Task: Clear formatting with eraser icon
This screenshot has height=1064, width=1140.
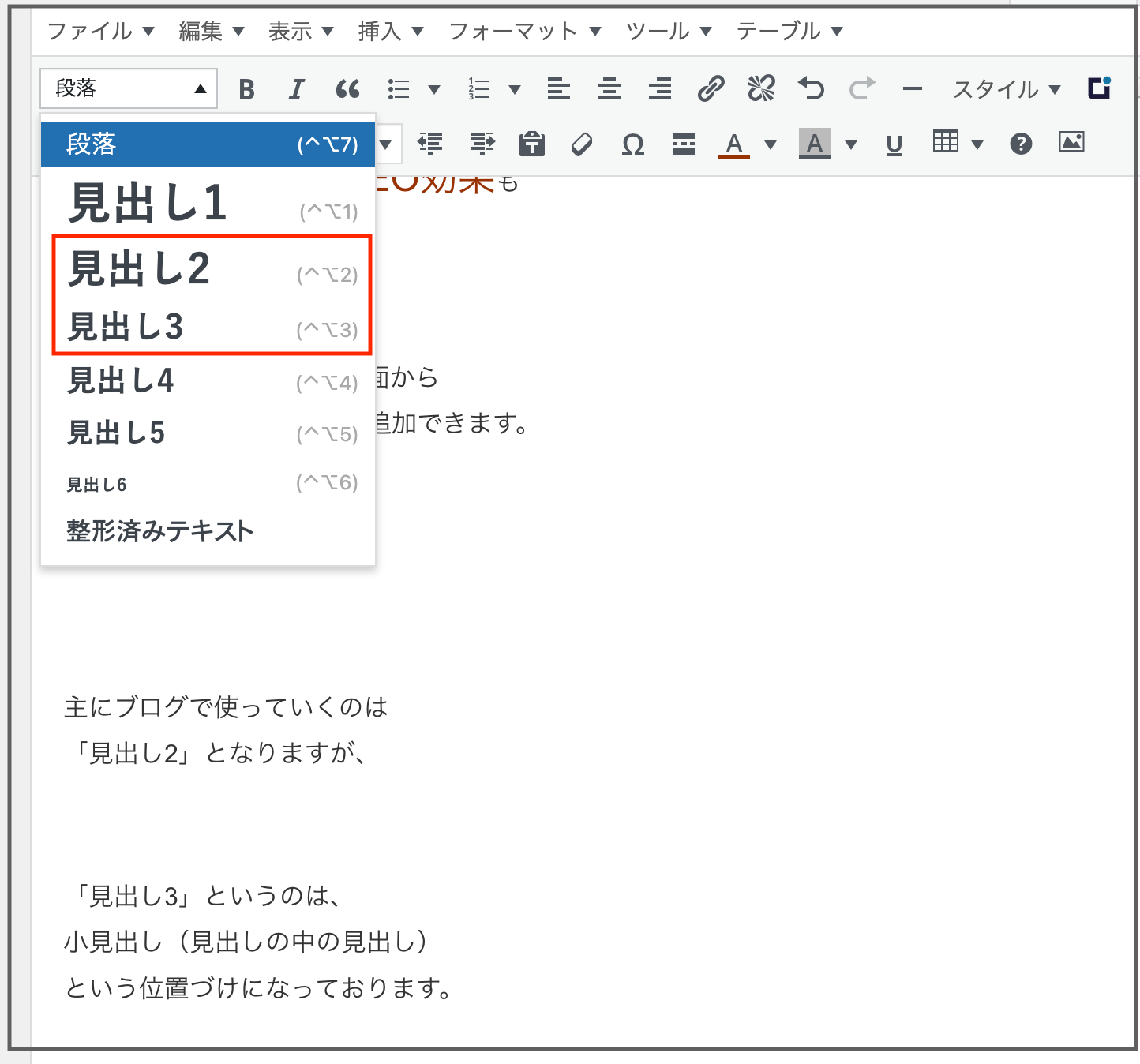Action: pyautogui.click(x=582, y=144)
